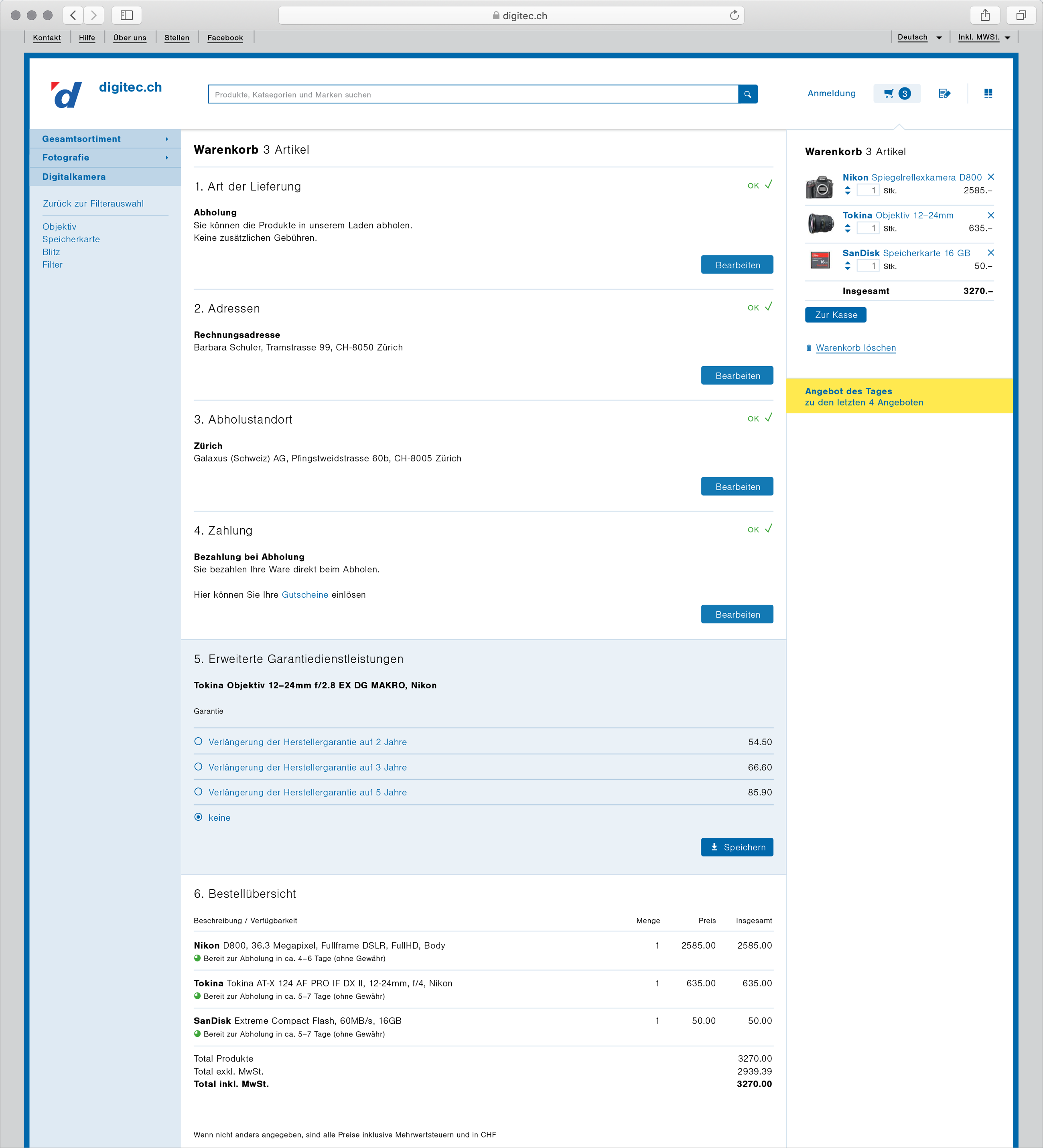Click Warenkorb löschen link
This screenshot has height=1148, width=1043.
coord(856,348)
